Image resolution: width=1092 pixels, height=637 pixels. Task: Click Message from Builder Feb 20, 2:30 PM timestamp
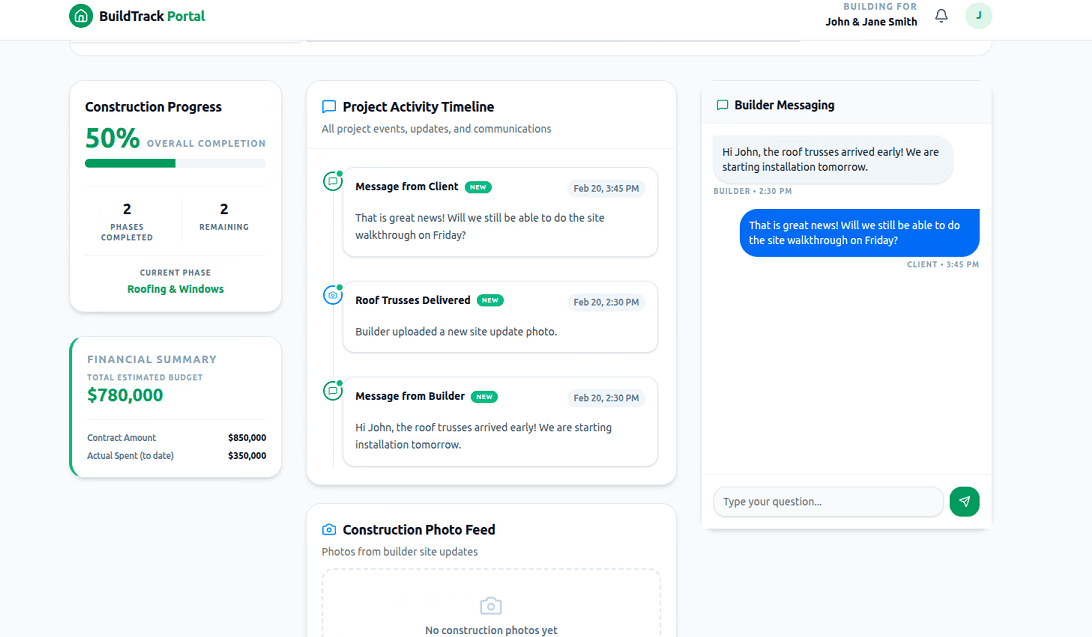coord(606,398)
